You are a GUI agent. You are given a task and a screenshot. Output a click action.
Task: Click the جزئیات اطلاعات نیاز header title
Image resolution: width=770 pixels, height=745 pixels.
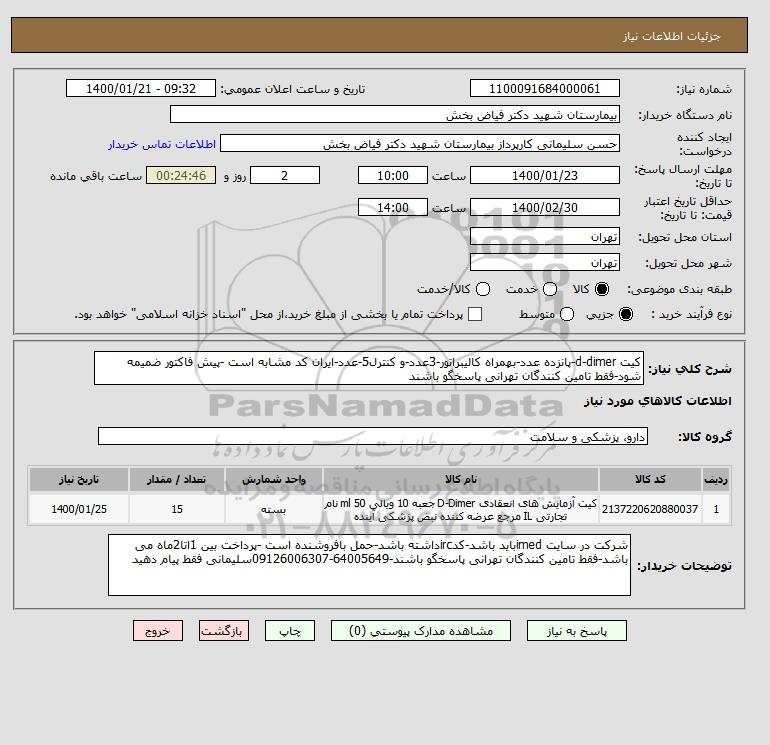[x=671, y=36]
